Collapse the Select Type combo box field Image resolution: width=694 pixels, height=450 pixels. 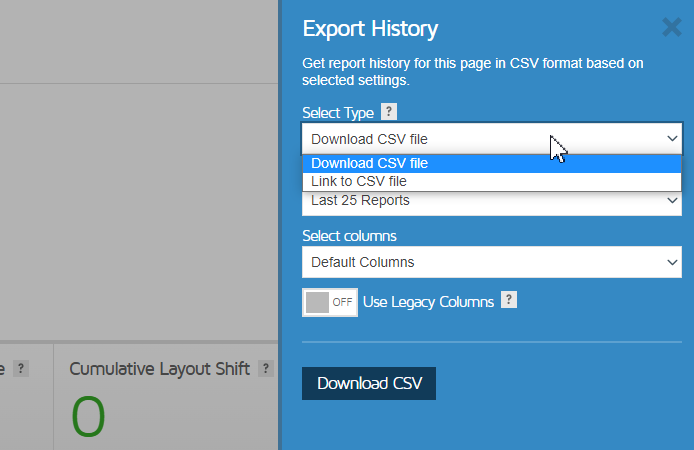(492, 139)
